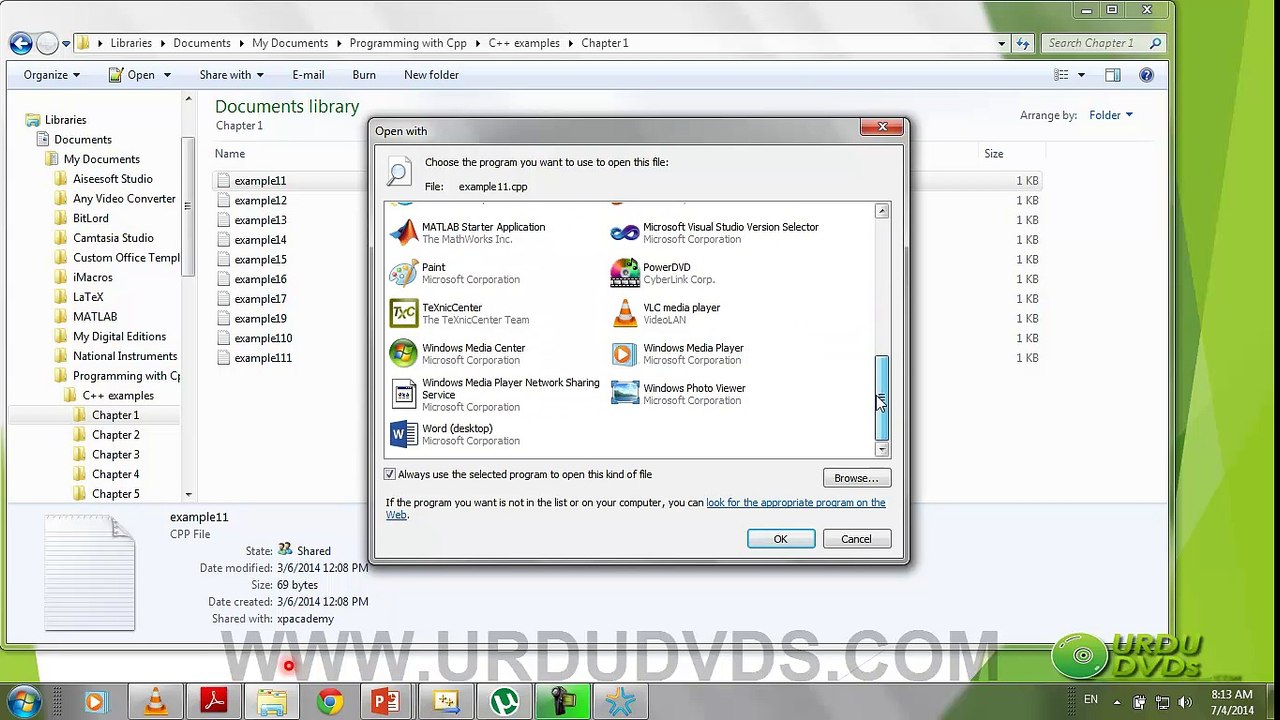Click the volume icon in system tray

[x=1187, y=702]
